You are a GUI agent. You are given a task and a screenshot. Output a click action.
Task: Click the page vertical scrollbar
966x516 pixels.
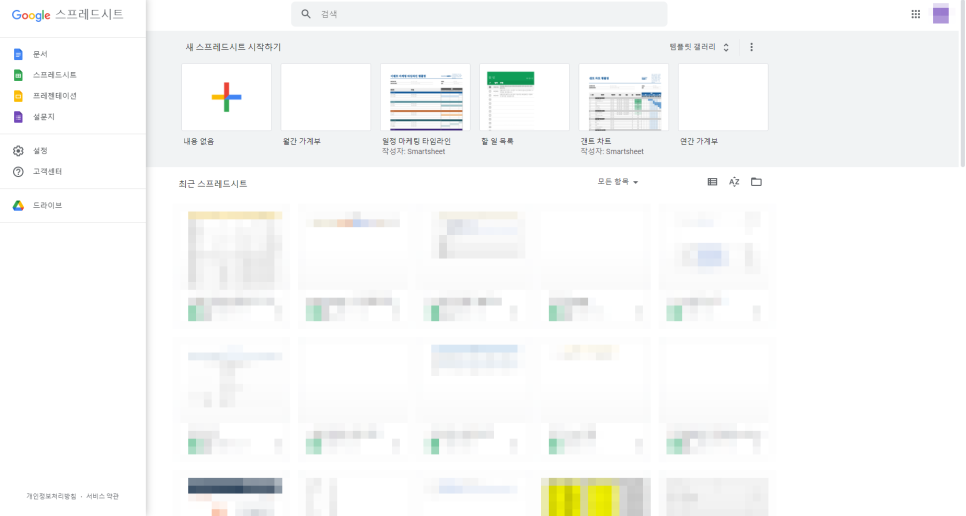(963, 83)
